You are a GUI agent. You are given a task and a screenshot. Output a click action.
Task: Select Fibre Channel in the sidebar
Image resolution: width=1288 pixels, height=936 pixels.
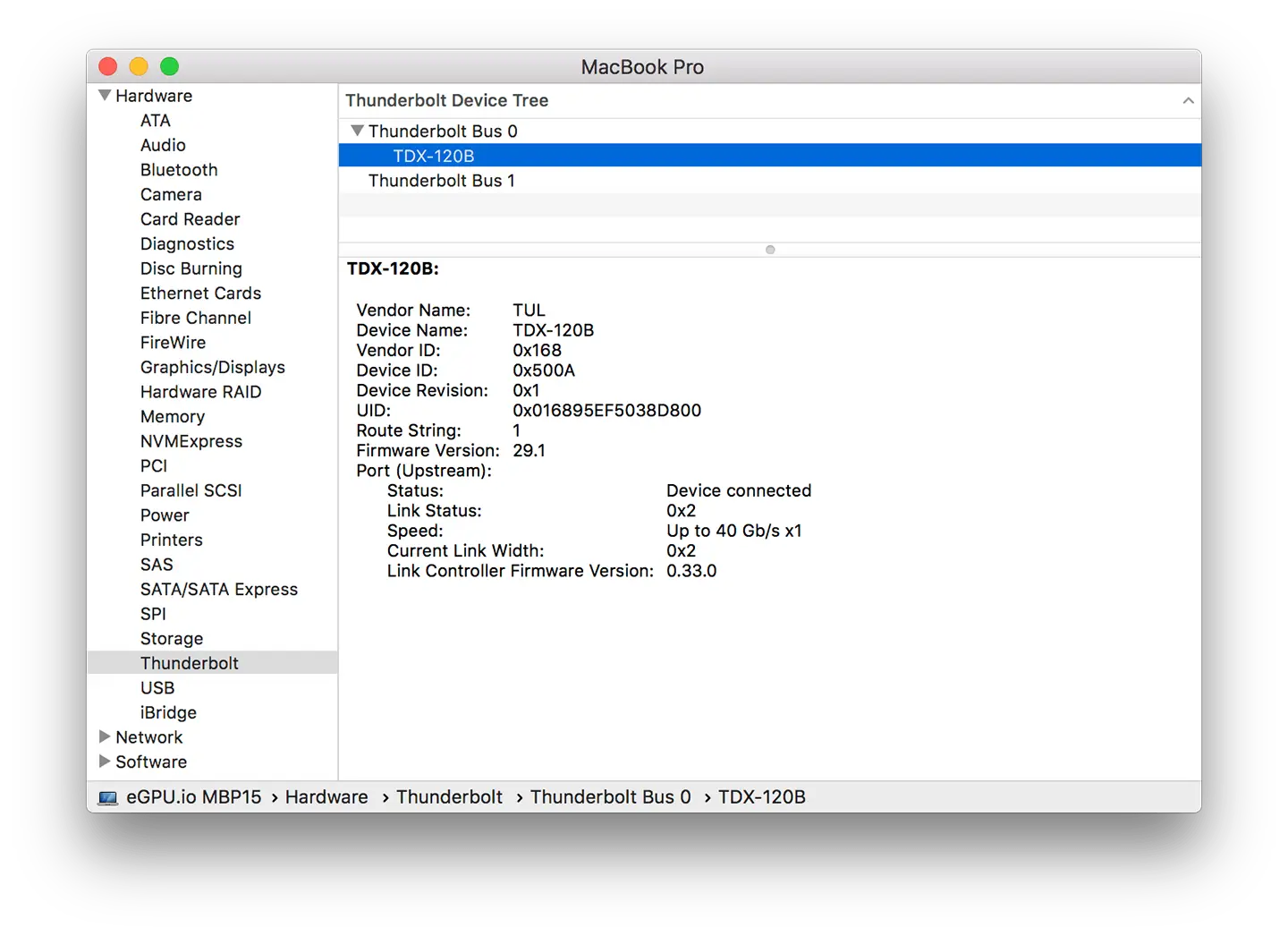coord(195,318)
